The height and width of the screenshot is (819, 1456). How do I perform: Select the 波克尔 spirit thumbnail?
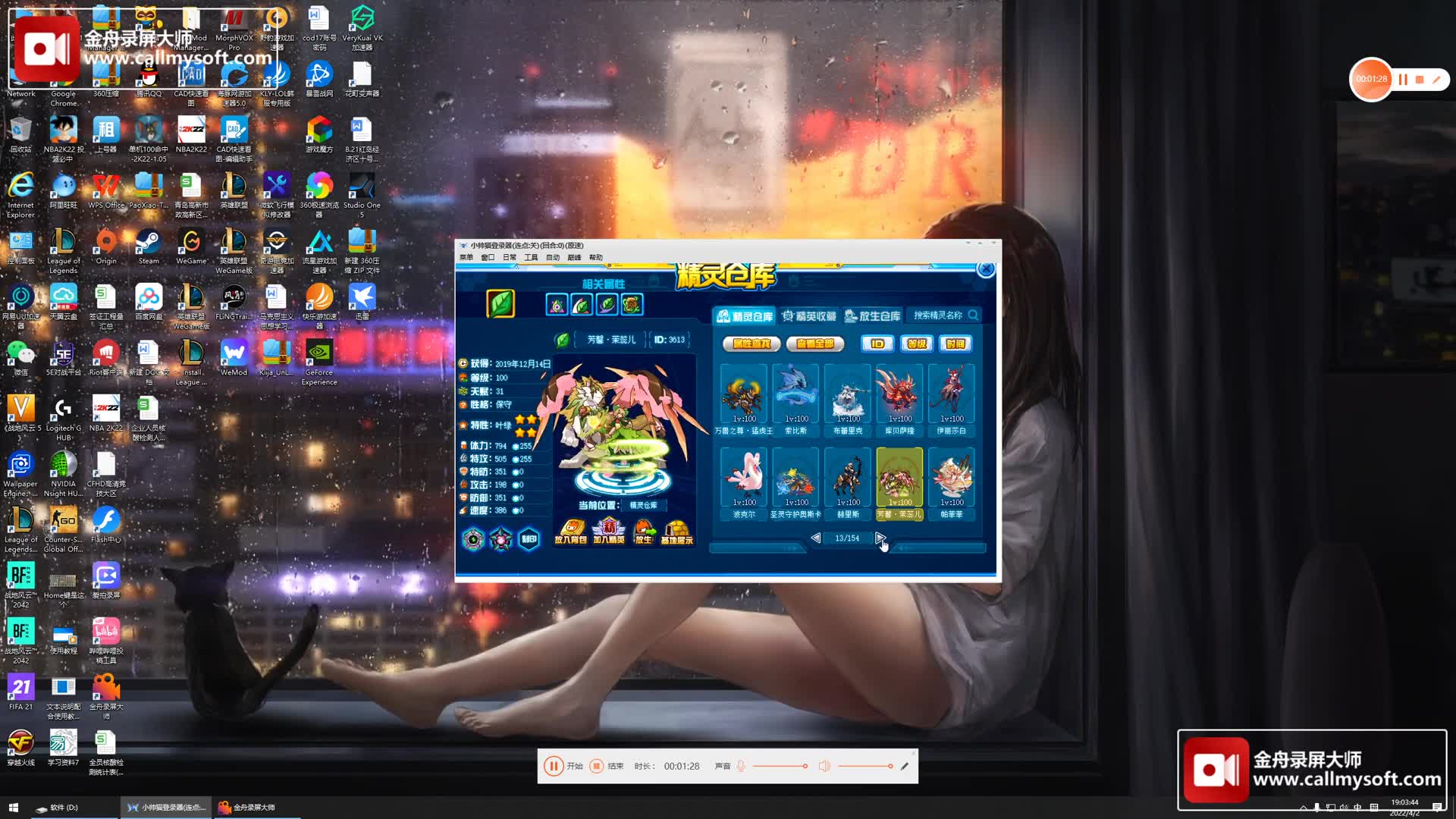pyautogui.click(x=744, y=478)
